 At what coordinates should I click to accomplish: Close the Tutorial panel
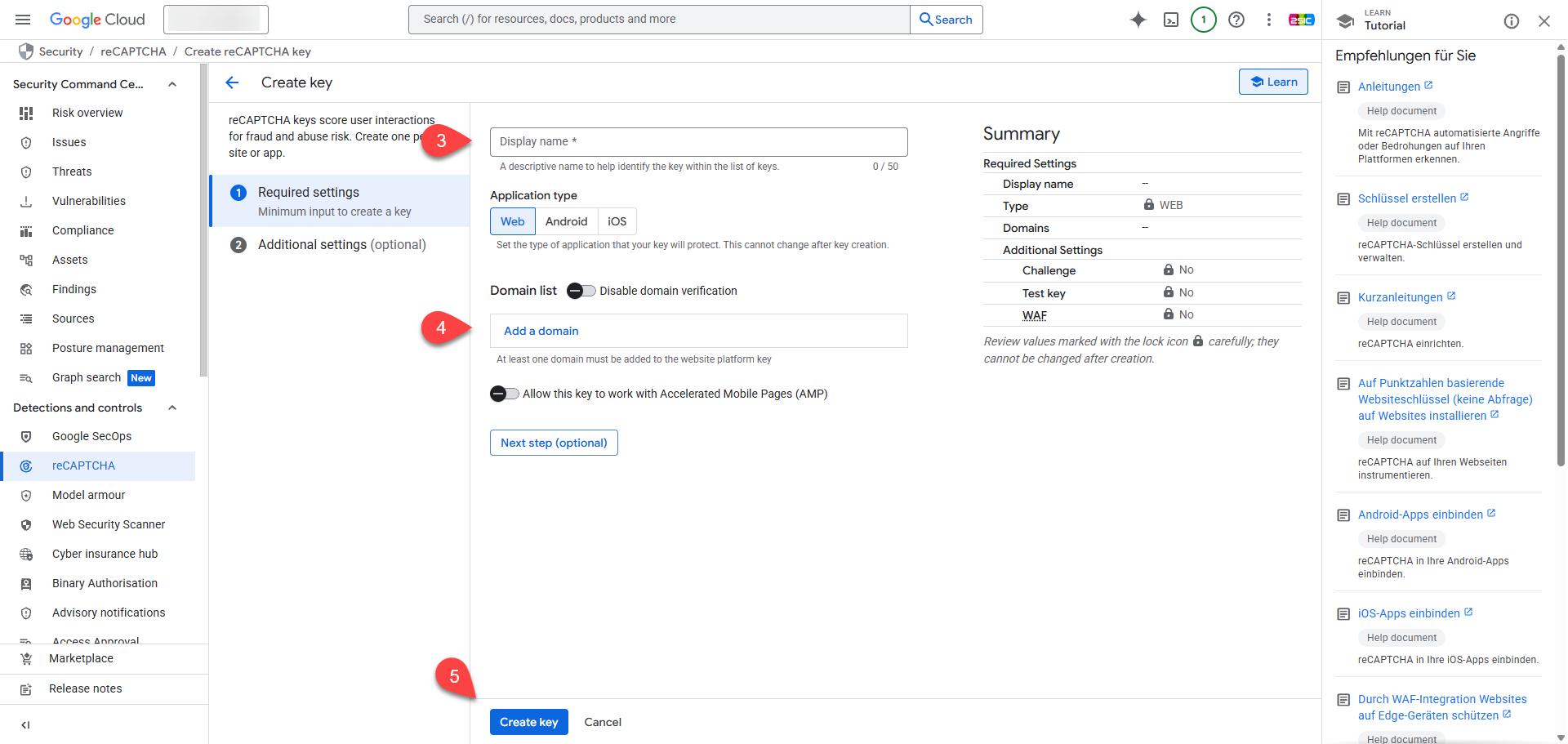(1543, 21)
